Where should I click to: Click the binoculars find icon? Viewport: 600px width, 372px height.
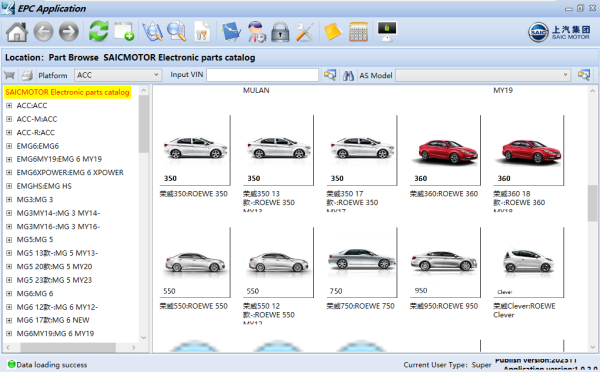coord(348,75)
